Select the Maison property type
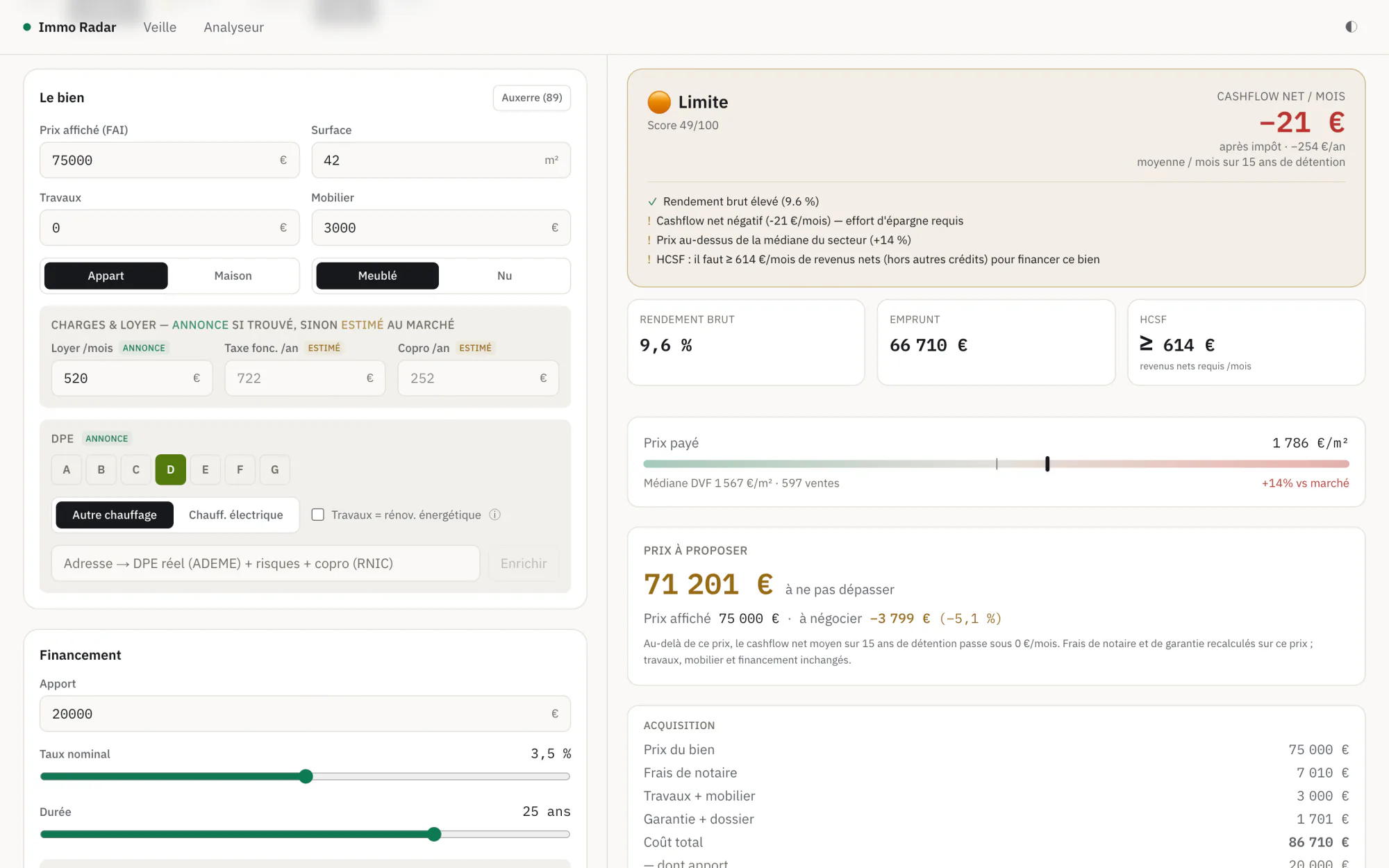The height and width of the screenshot is (868, 1389). click(233, 276)
